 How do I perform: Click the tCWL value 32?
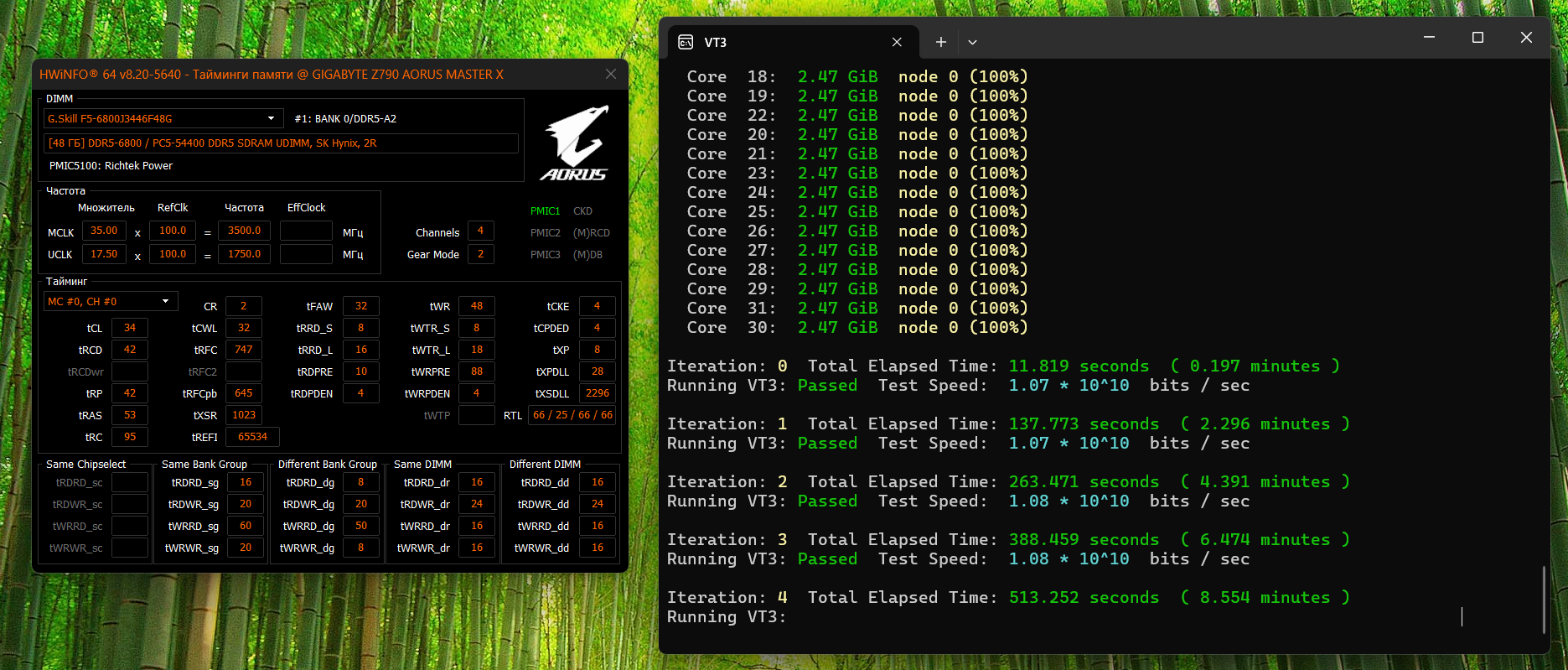(244, 328)
